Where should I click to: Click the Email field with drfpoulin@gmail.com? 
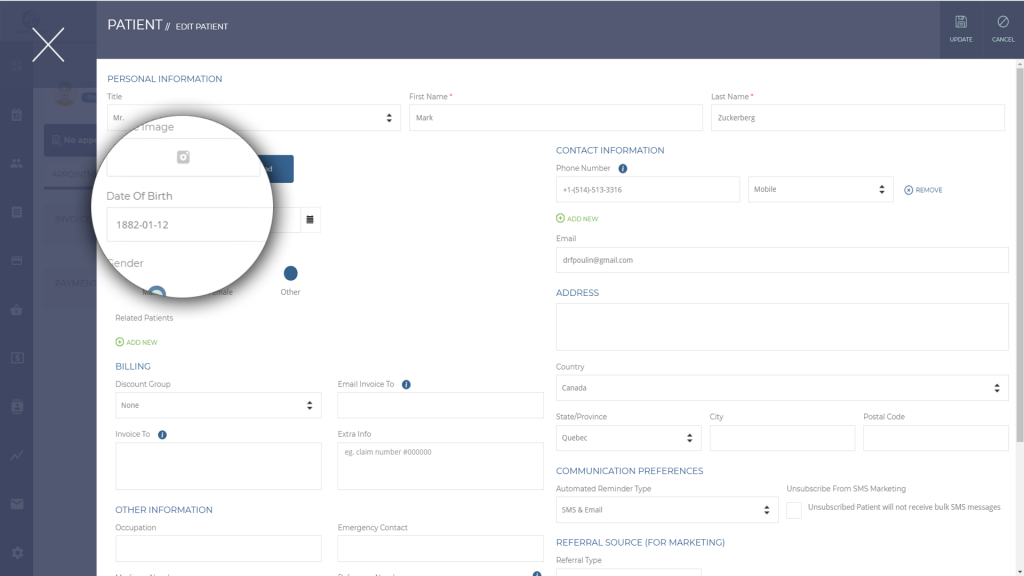coord(782,260)
